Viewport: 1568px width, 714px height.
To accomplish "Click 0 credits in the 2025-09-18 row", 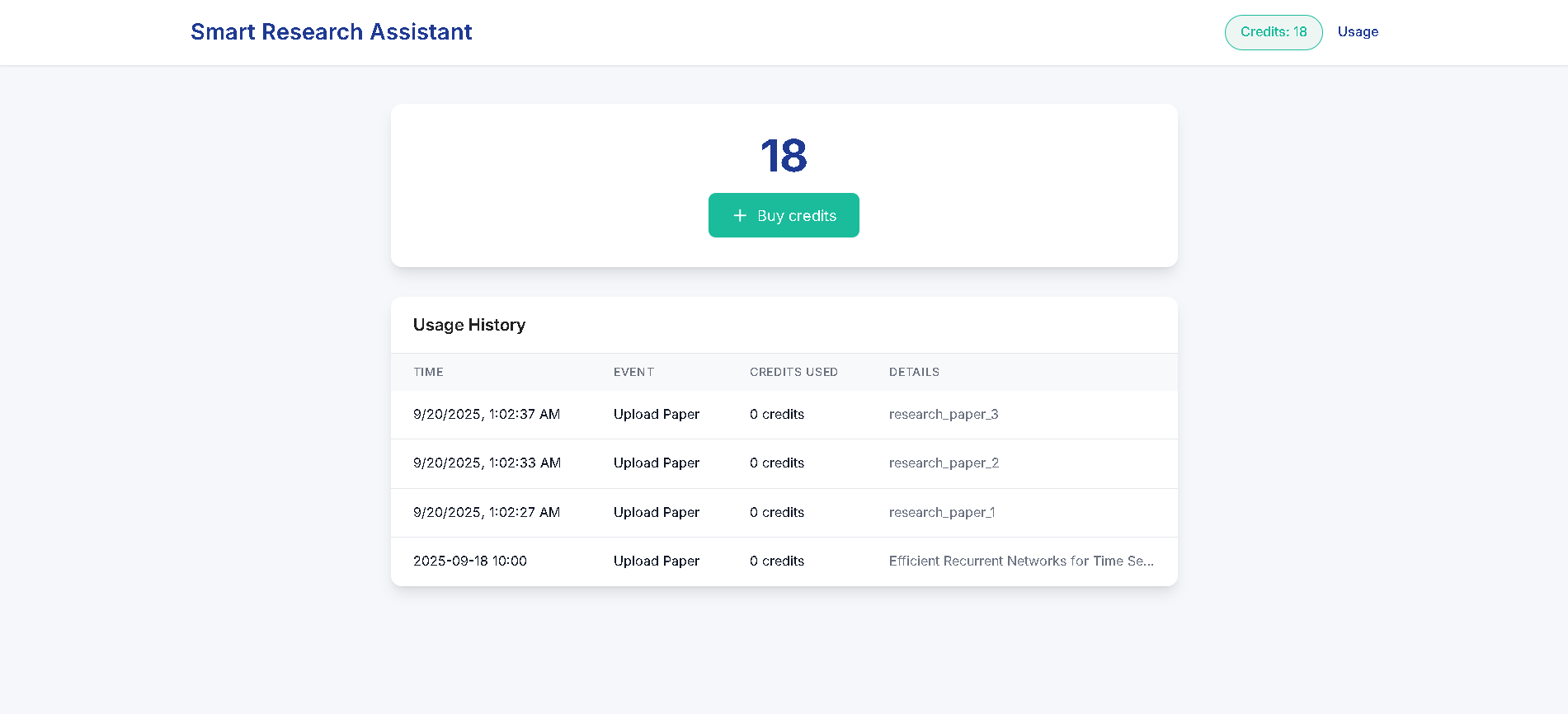I will (x=777, y=561).
